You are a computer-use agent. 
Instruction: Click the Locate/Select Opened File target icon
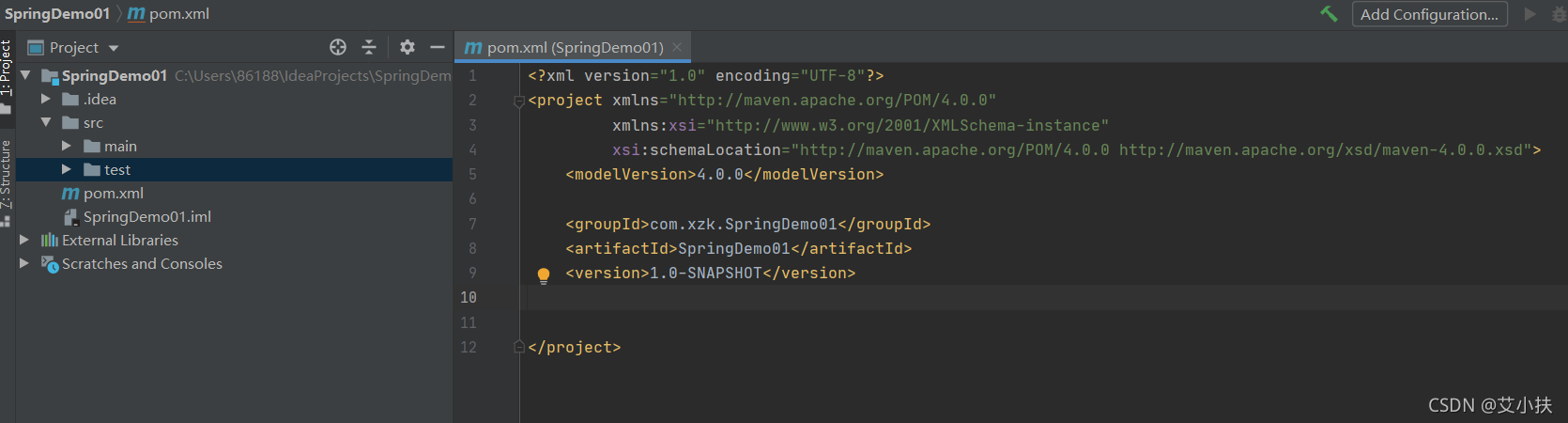[338, 47]
